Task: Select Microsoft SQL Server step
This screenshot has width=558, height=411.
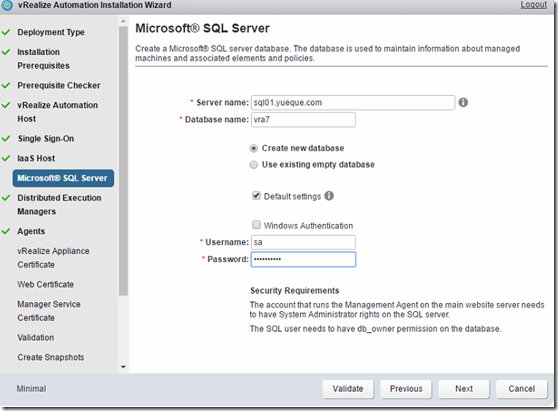Action: tap(63, 178)
